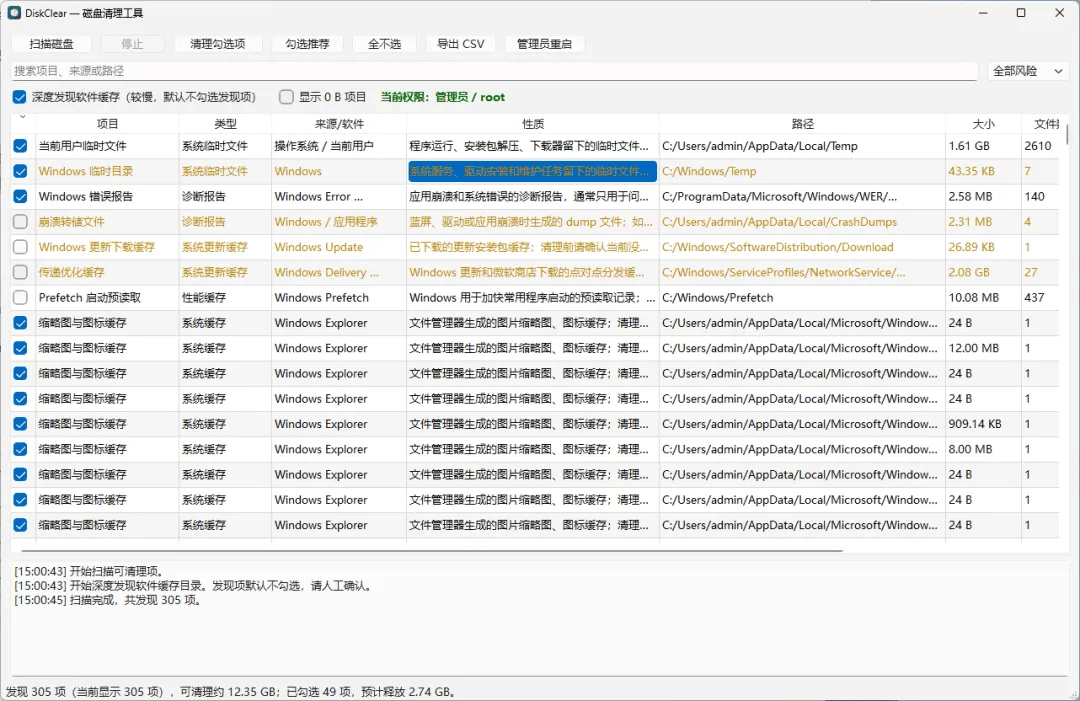The height and width of the screenshot is (701, 1080).
Task: Click the 437 file count cell
Action: point(1040,297)
